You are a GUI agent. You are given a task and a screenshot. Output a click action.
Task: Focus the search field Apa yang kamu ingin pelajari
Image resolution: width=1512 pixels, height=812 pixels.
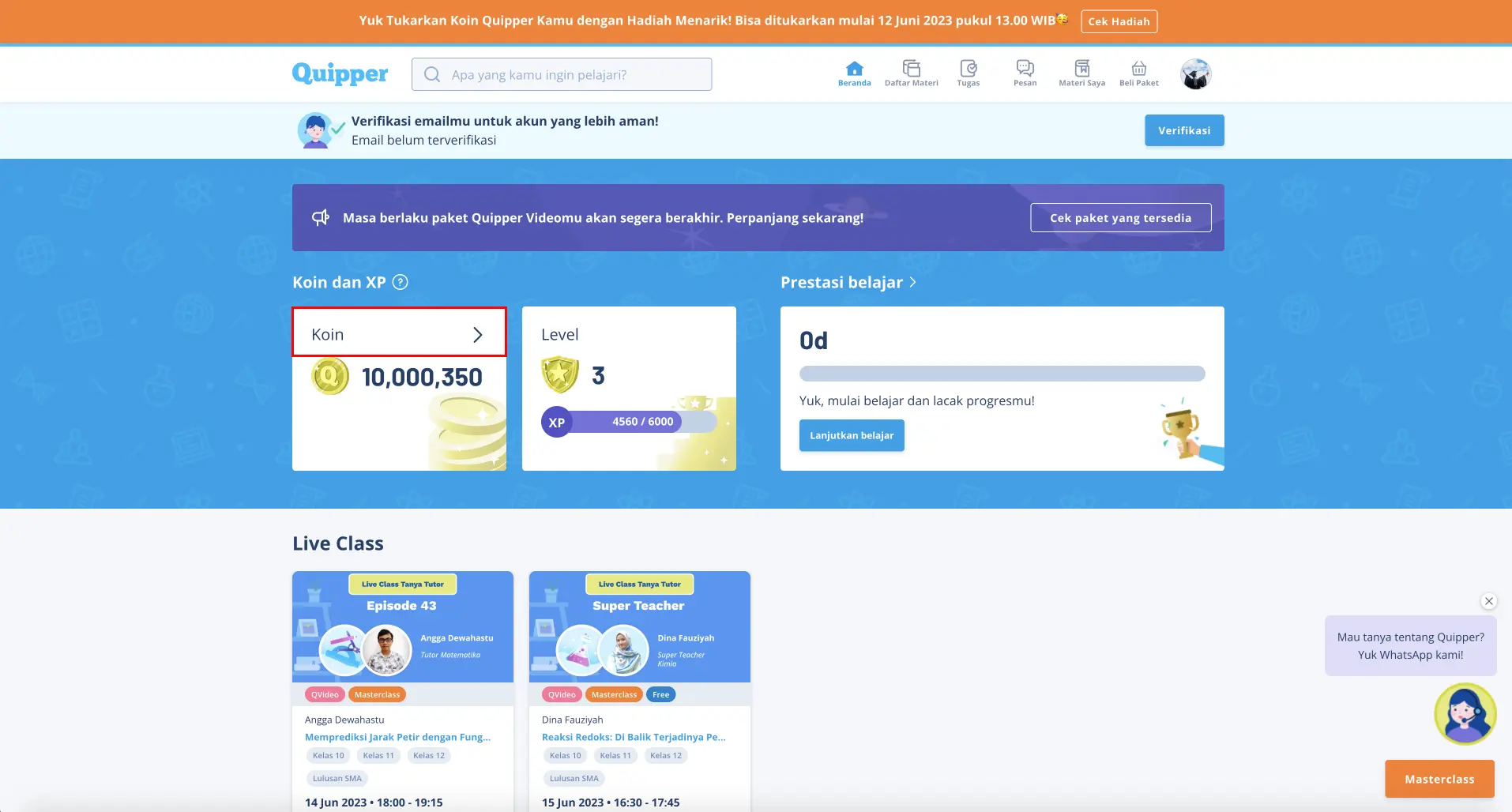[562, 74]
